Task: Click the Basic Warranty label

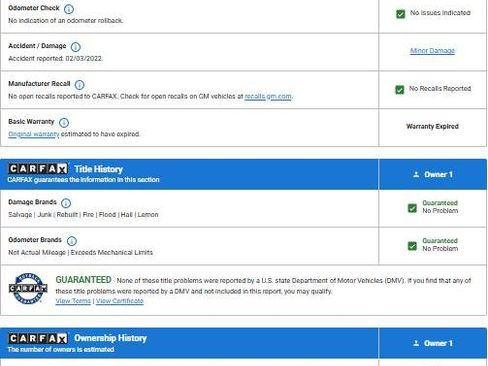Action: click(31, 121)
